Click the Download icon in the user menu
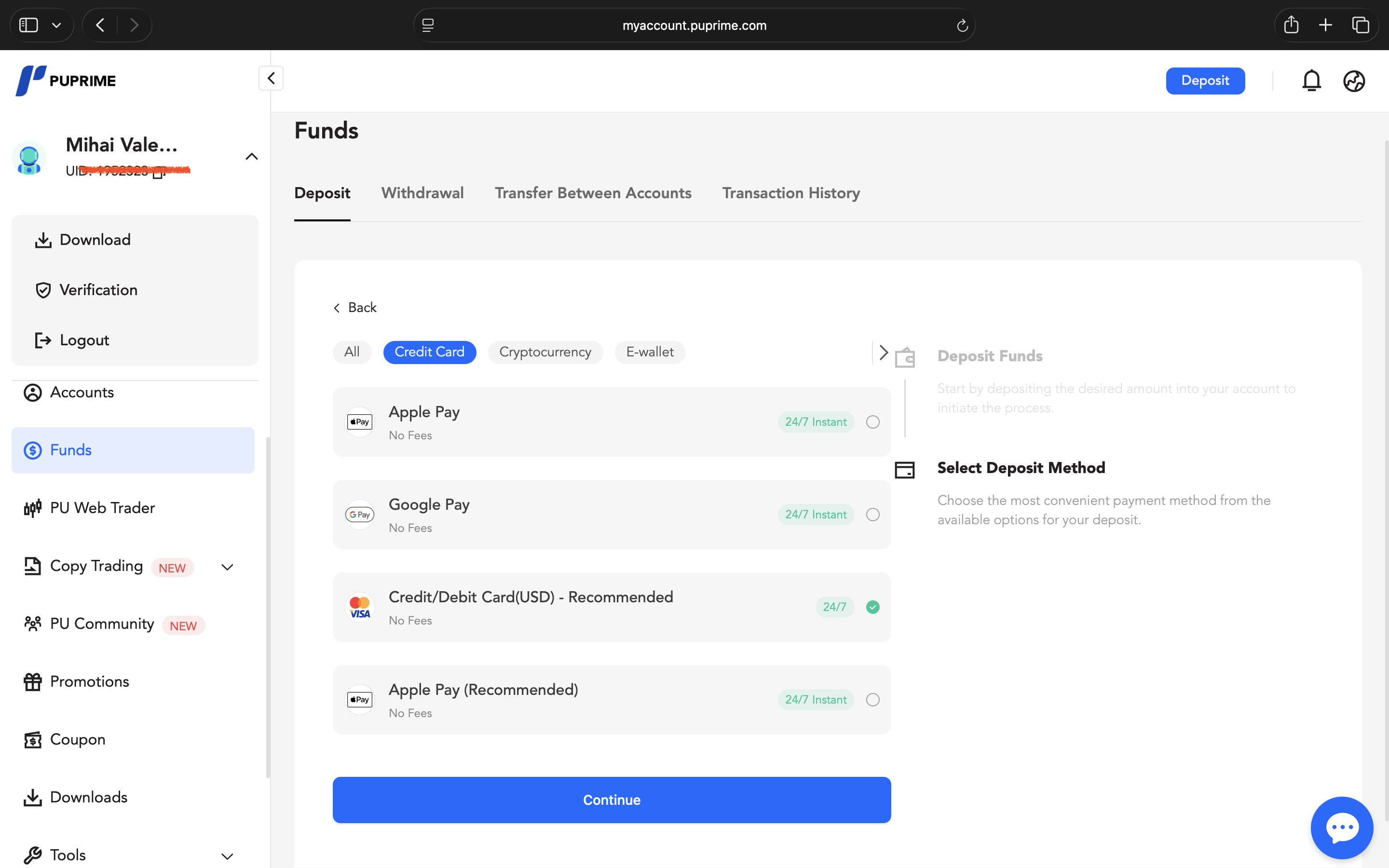The width and height of the screenshot is (1389, 868). 43,240
